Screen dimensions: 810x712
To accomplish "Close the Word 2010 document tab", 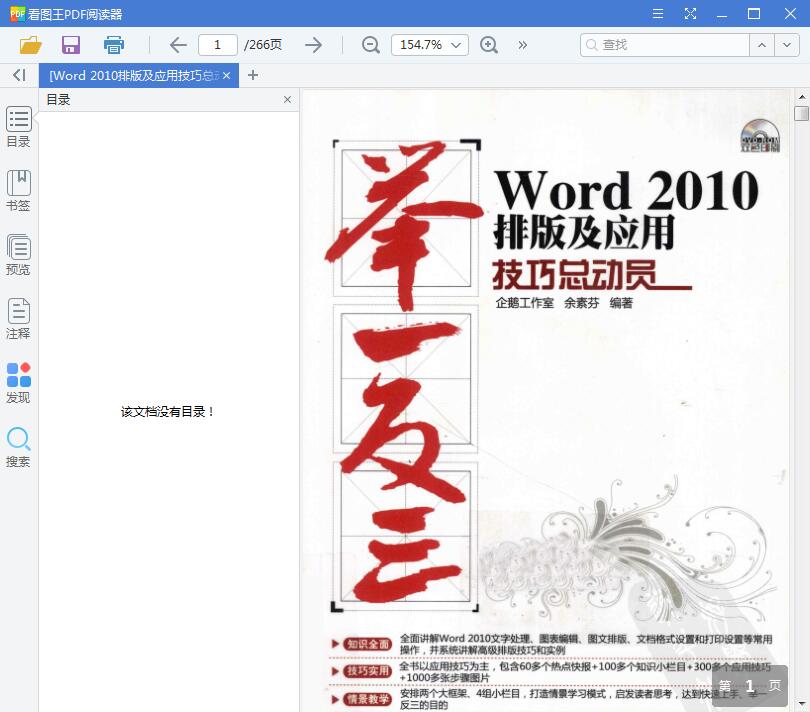I will pos(226,75).
